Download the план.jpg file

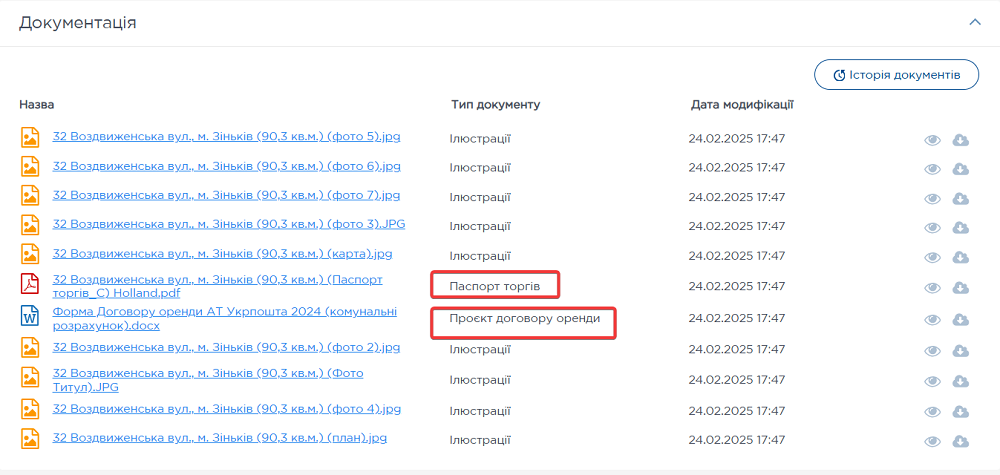tap(960, 441)
